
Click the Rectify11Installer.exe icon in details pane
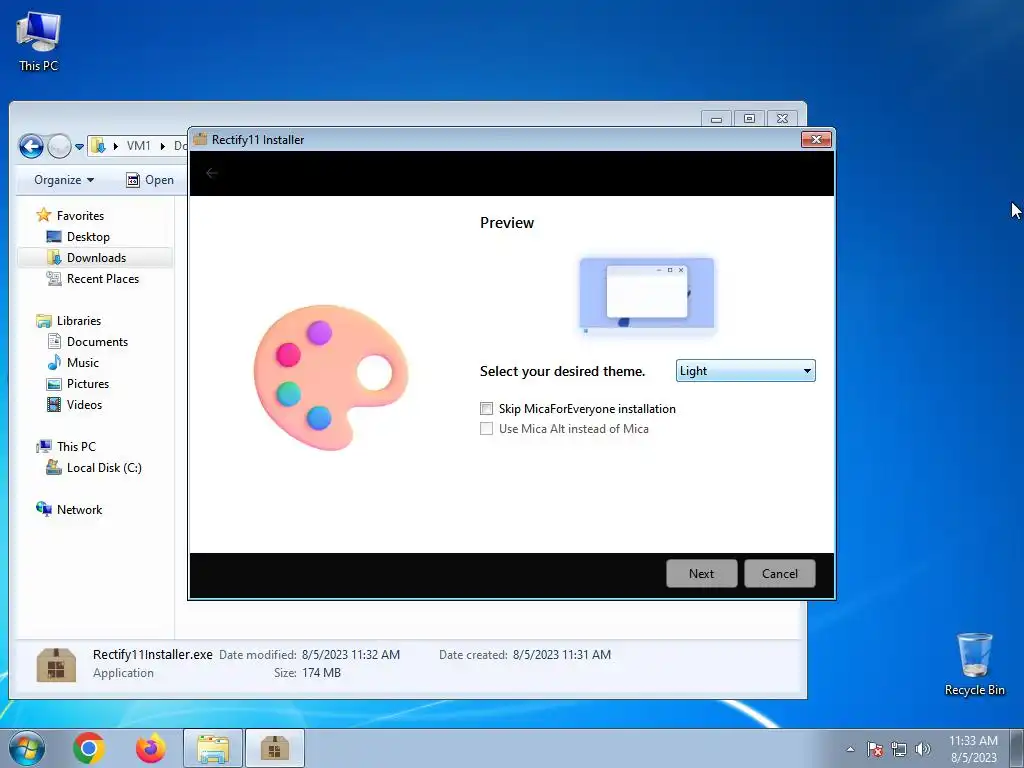tap(56, 665)
